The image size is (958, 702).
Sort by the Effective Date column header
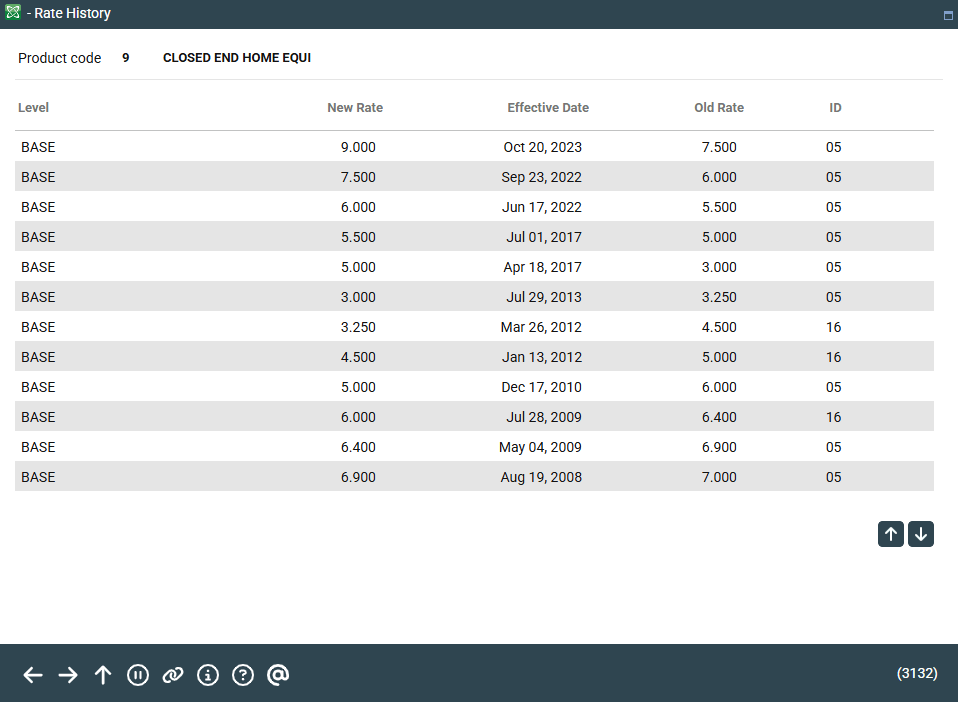point(548,108)
